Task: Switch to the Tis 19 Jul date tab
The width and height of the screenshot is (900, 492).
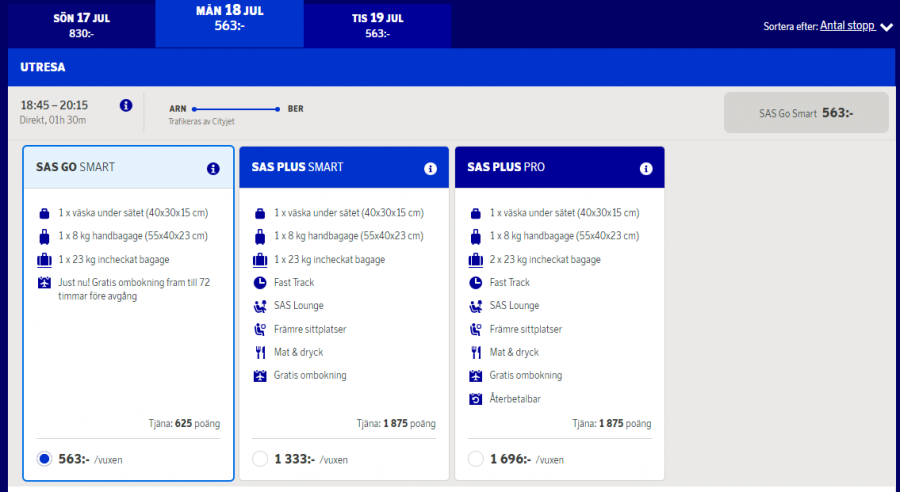Action: (x=376, y=25)
